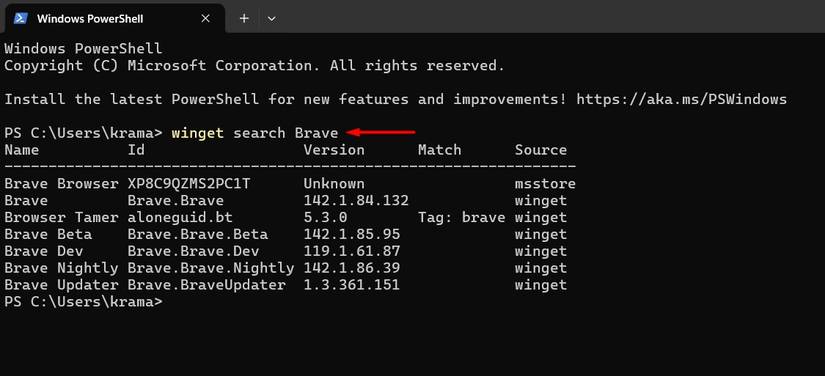Screen dimensions: 825x376
Task: Click the final 'PS C:\Users\krama>' prompt
Action: coord(84,302)
